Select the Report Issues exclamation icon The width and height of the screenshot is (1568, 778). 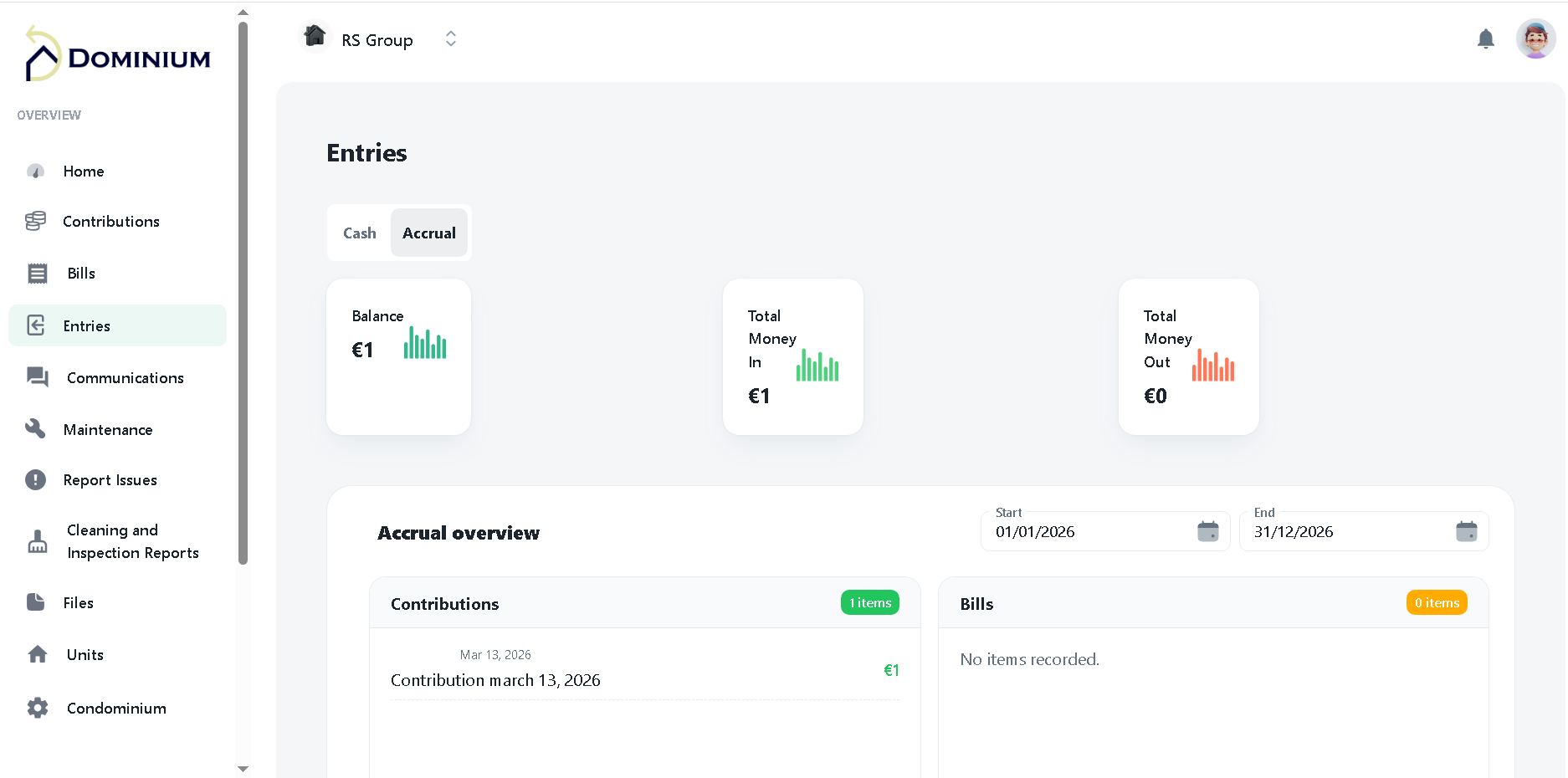(x=35, y=479)
